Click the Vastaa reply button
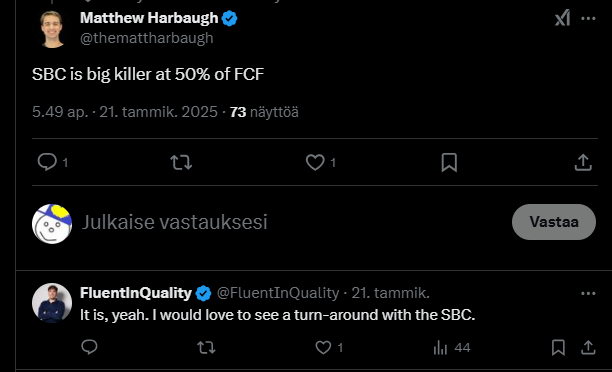The width and height of the screenshot is (612, 372). click(554, 222)
